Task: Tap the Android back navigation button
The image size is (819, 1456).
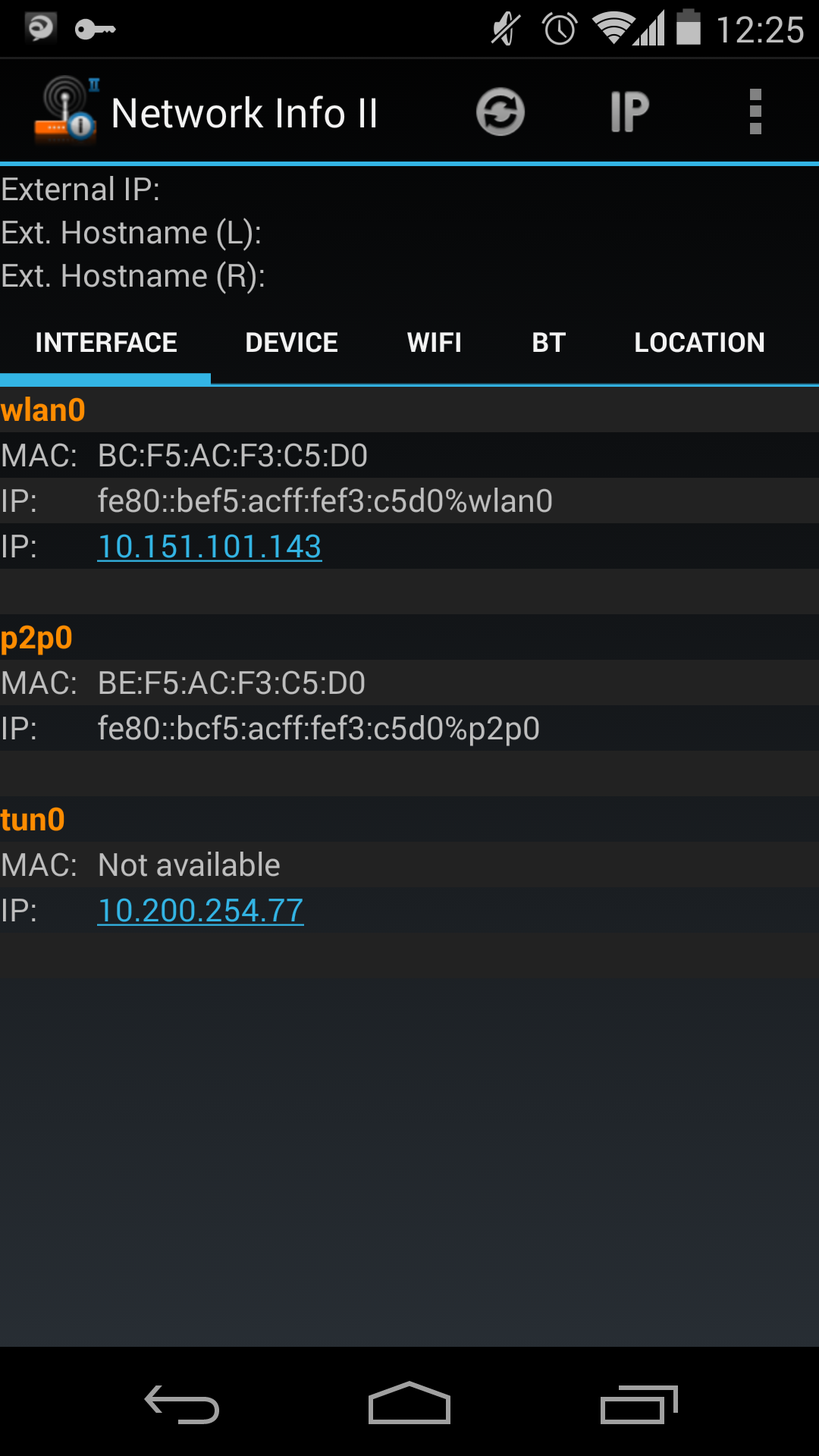Action: point(182,1404)
